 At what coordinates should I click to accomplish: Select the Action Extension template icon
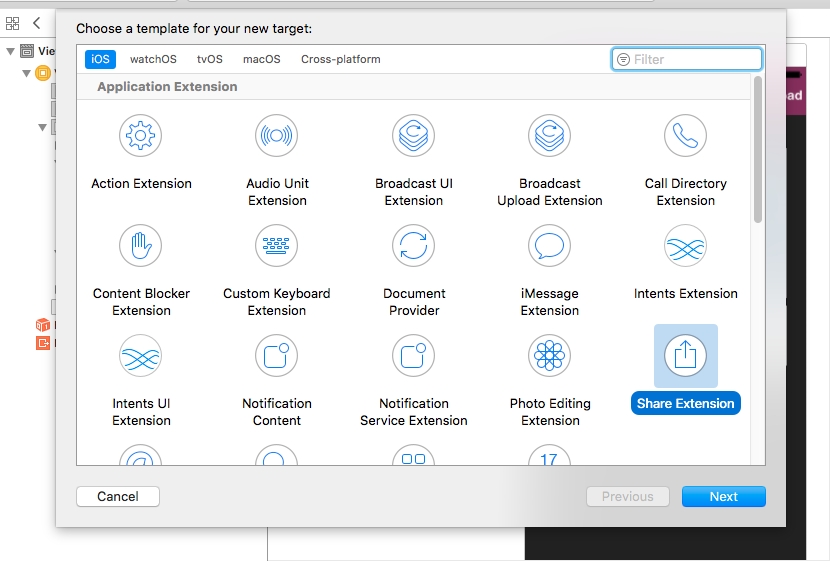(141, 135)
